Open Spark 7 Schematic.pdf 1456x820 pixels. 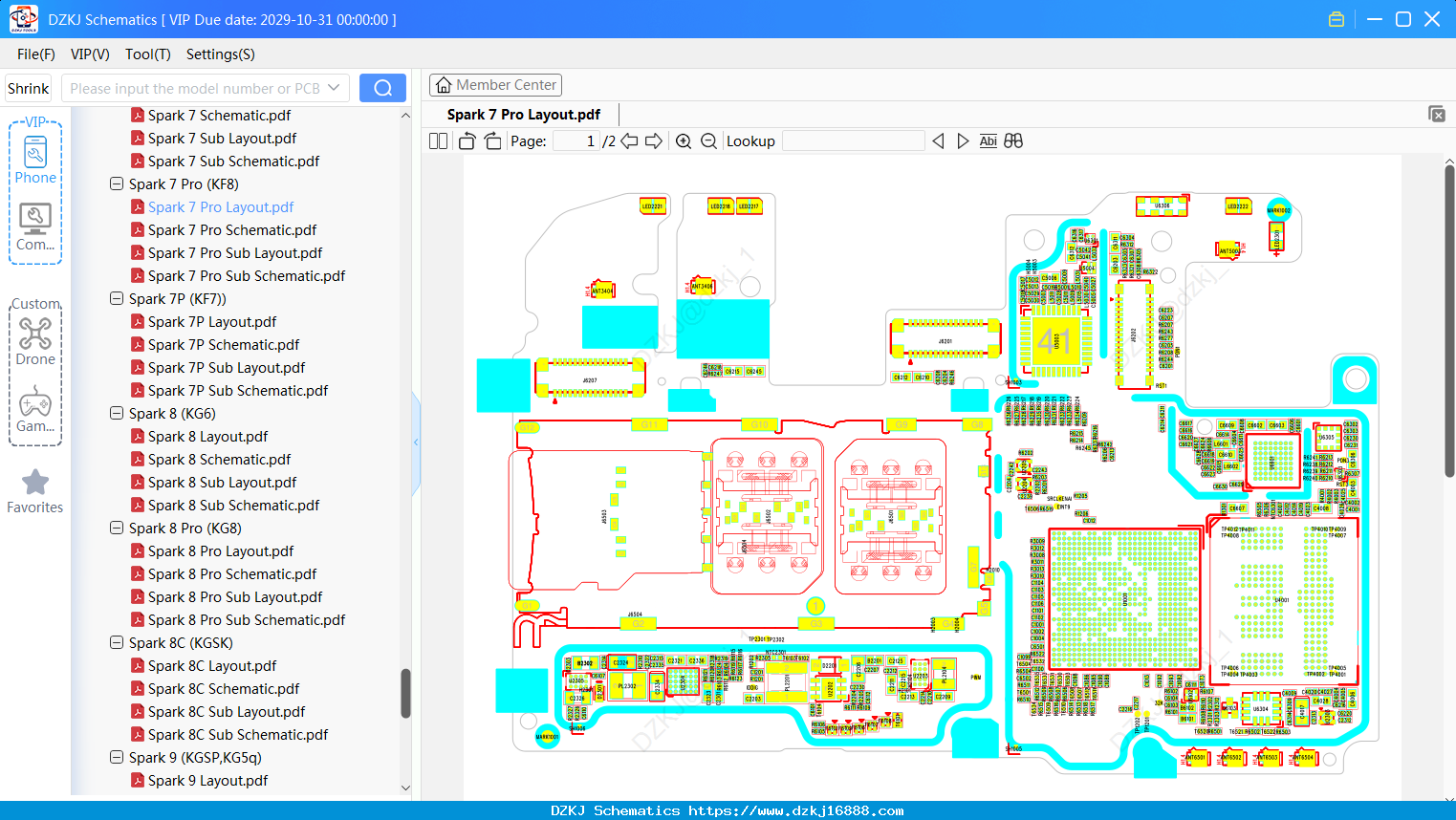[219, 116]
